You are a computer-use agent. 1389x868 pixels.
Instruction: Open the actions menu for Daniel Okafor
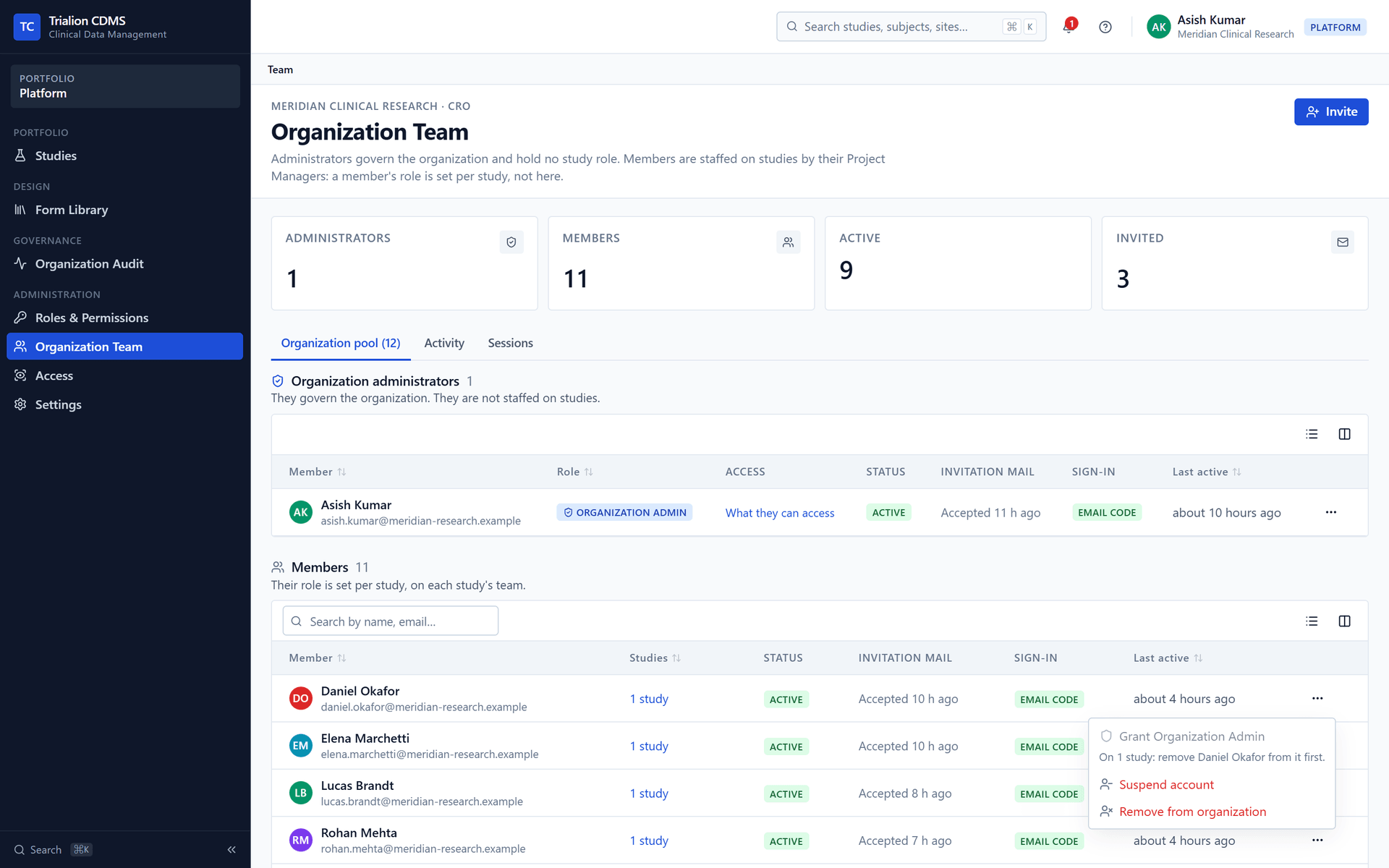pos(1317,699)
